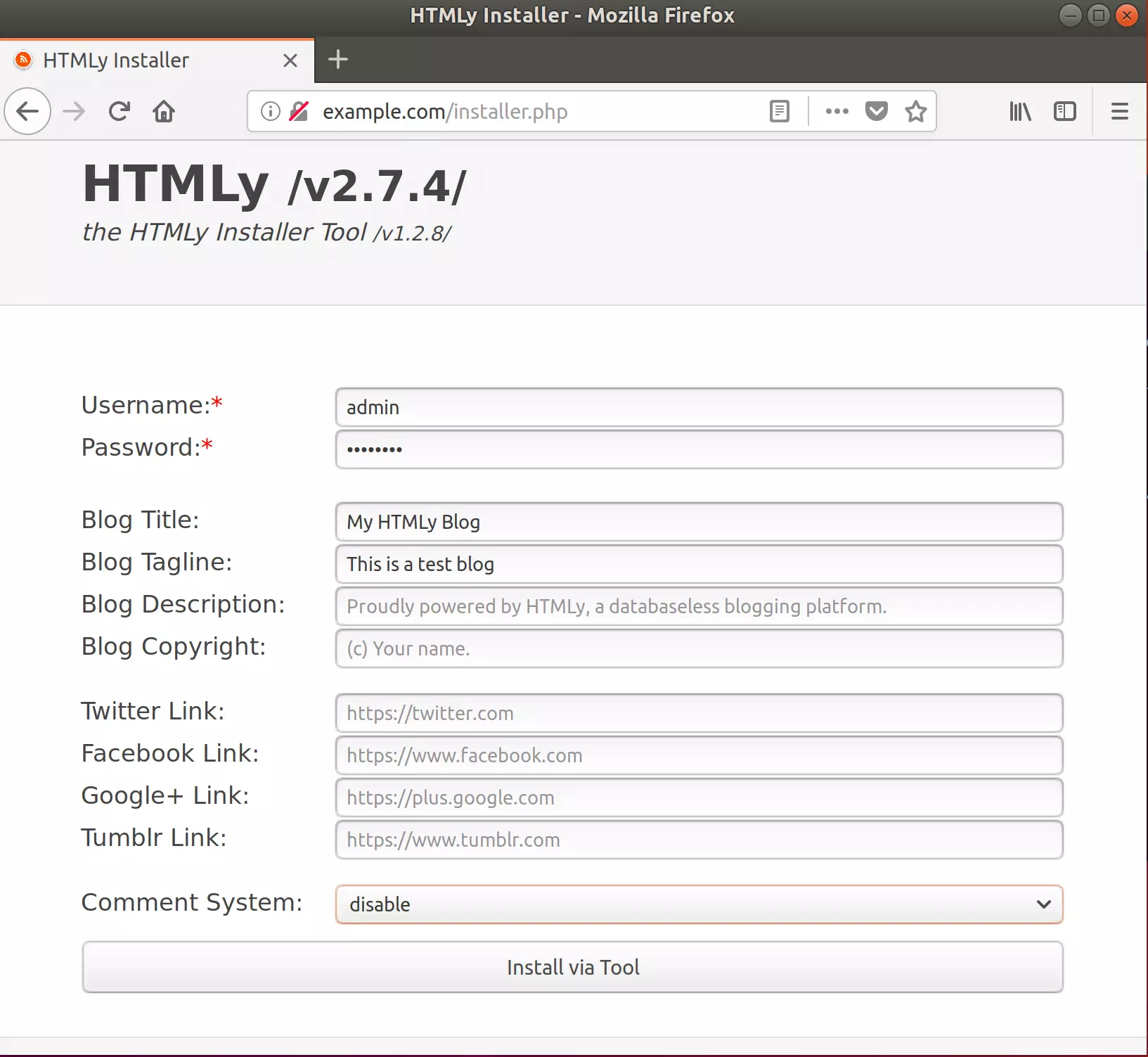The image size is (1148, 1057).
Task: Click the Google+ Link input
Action: [x=699, y=797]
